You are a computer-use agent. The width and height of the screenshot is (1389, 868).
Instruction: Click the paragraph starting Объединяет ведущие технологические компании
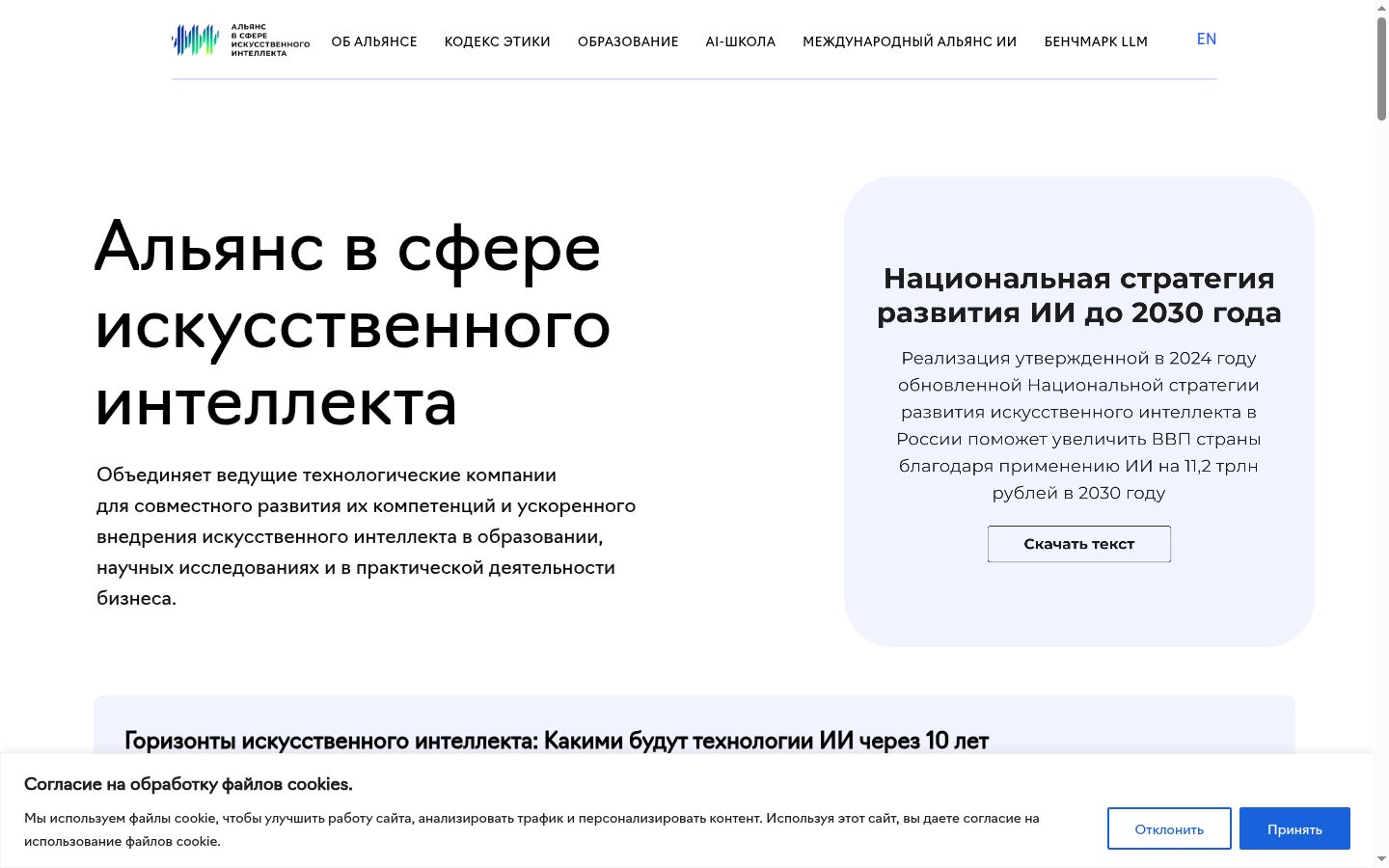point(367,536)
